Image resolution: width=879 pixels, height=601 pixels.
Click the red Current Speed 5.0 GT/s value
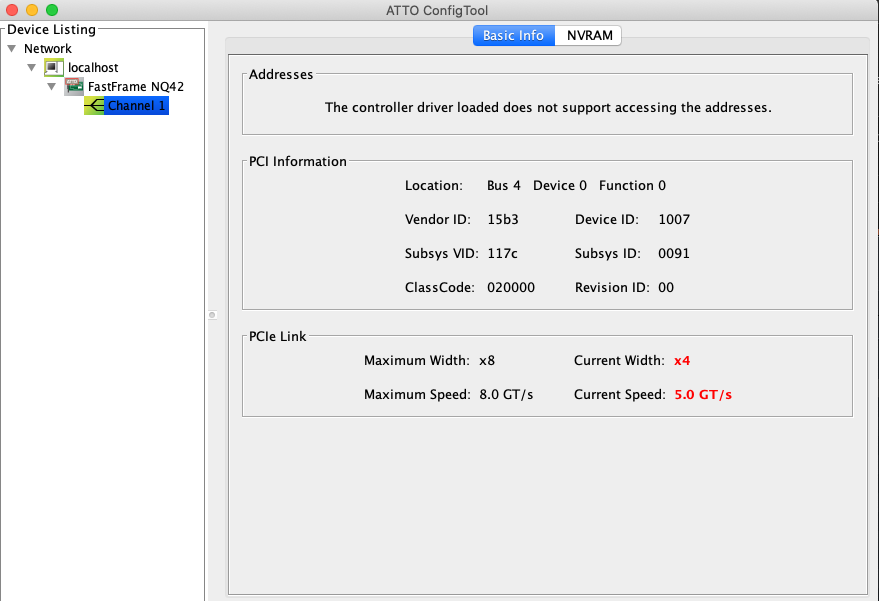[x=703, y=395]
